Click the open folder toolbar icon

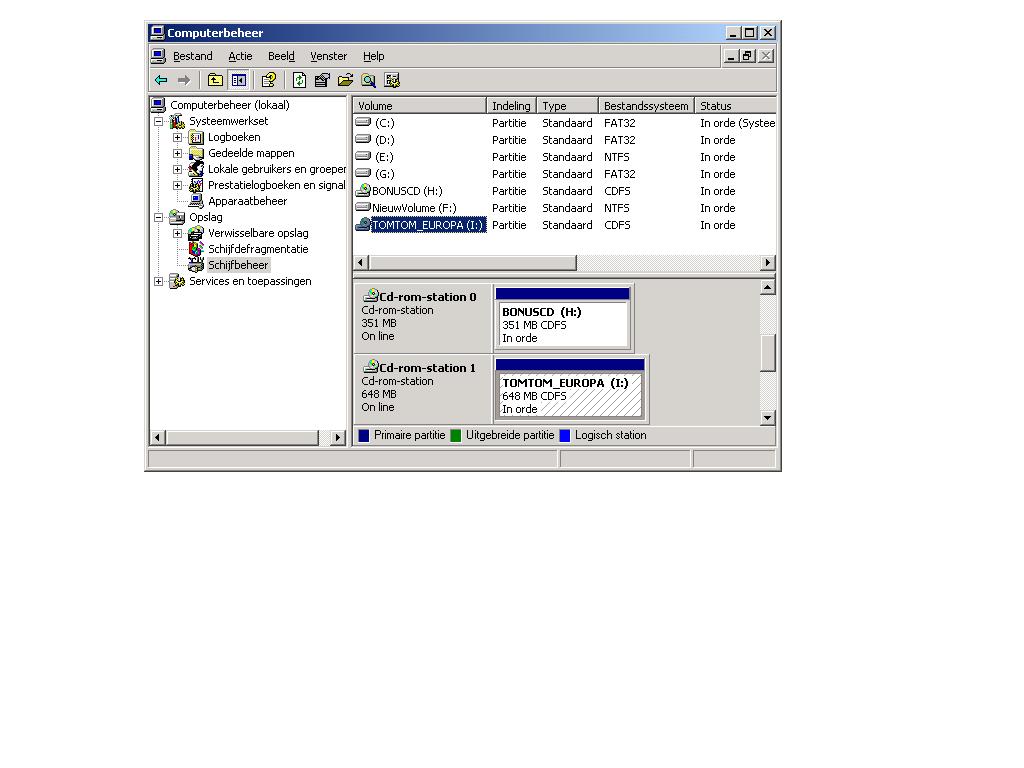point(345,80)
